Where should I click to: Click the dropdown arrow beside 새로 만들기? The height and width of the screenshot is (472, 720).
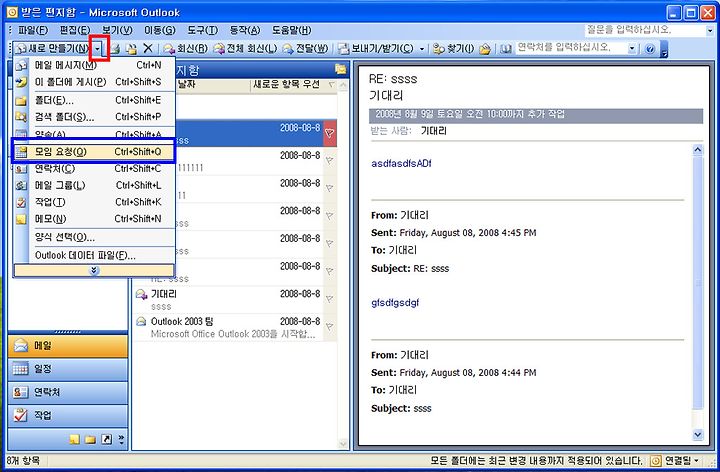[x=98, y=48]
